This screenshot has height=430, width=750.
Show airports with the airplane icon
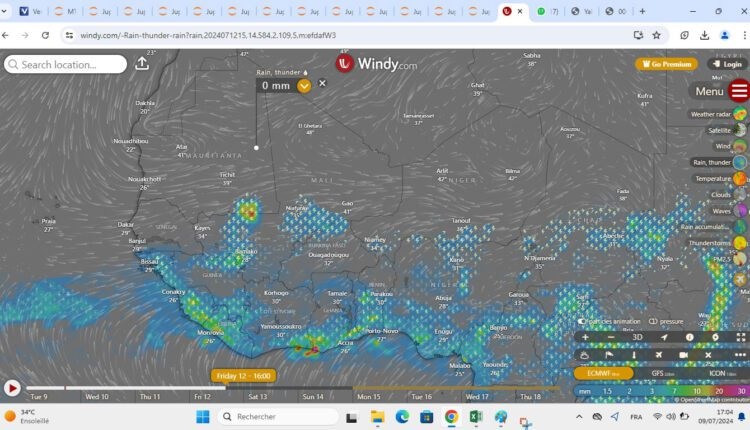[659, 354]
